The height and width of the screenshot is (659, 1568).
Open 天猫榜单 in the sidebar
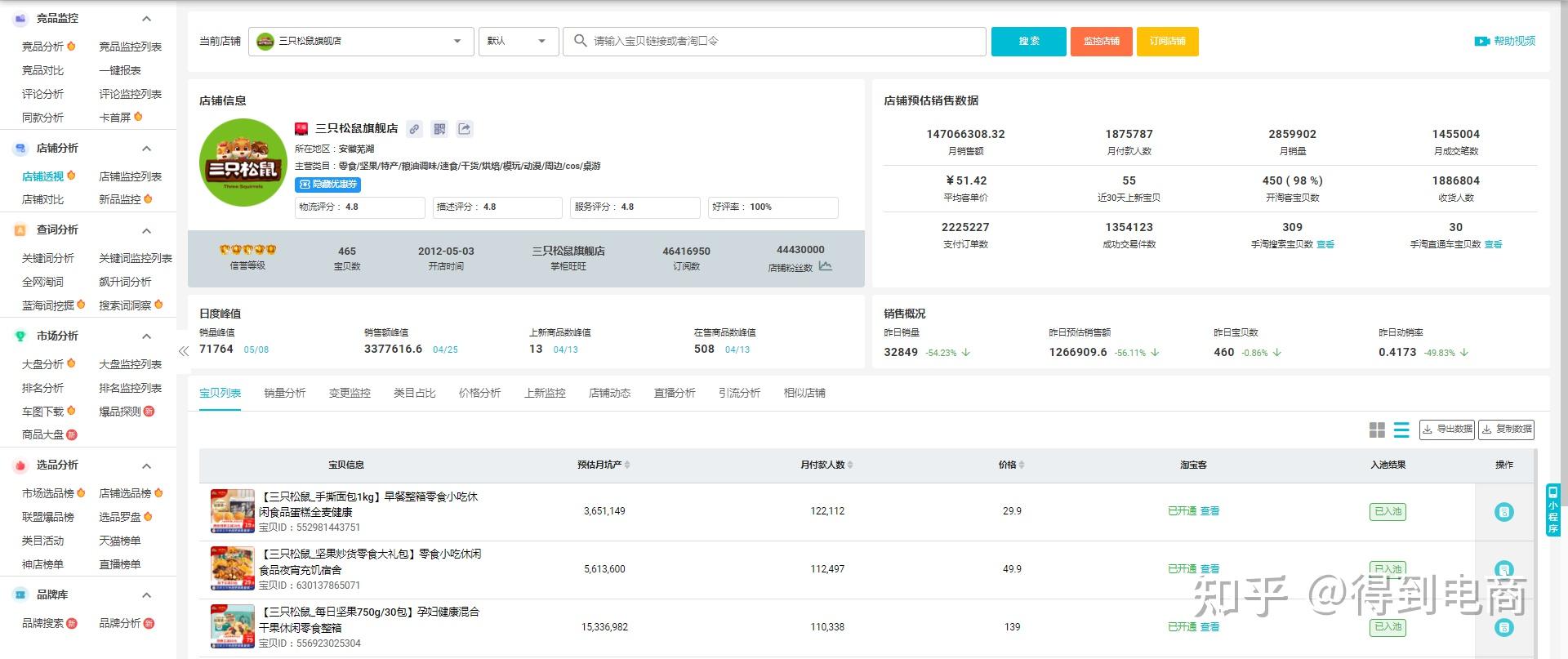[x=120, y=541]
